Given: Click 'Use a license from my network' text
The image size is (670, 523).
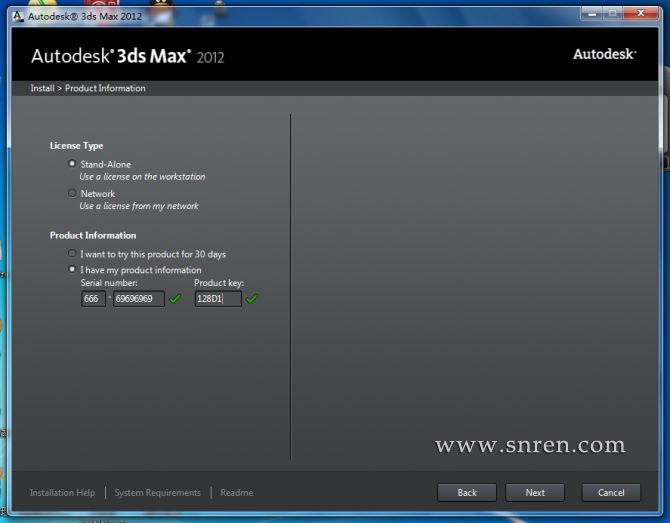Looking at the screenshot, I should (139, 206).
